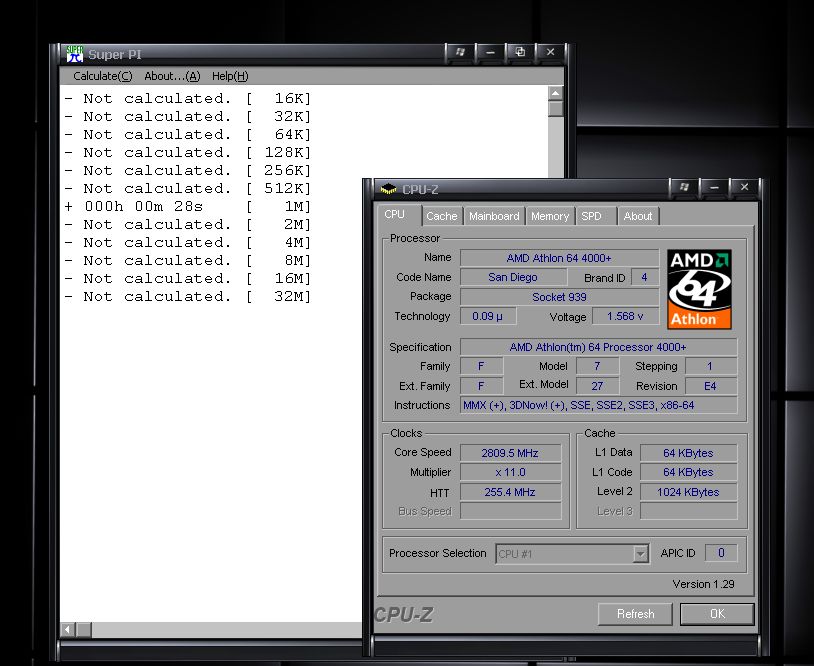Click the Model value '7'
Image resolution: width=814 pixels, height=666 pixels.
pos(597,366)
